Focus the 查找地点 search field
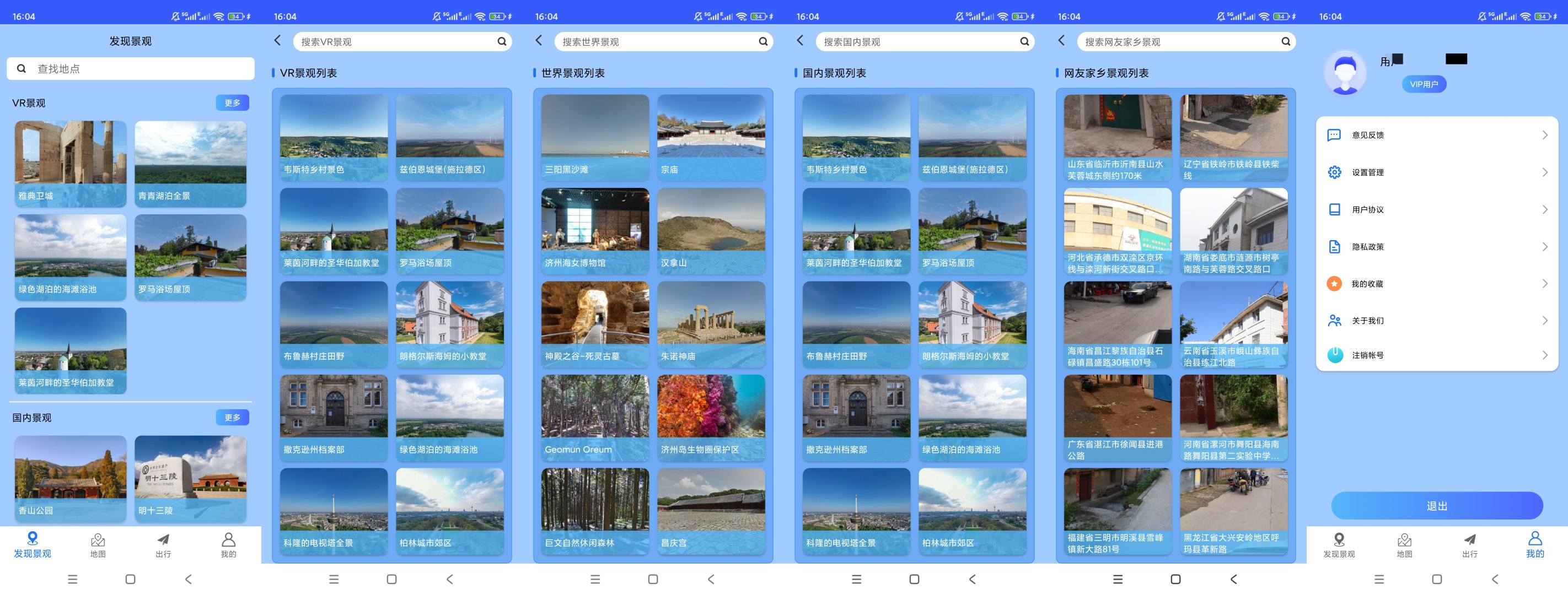The height and width of the screenshot is (595, 1568). tap(130, 69)
